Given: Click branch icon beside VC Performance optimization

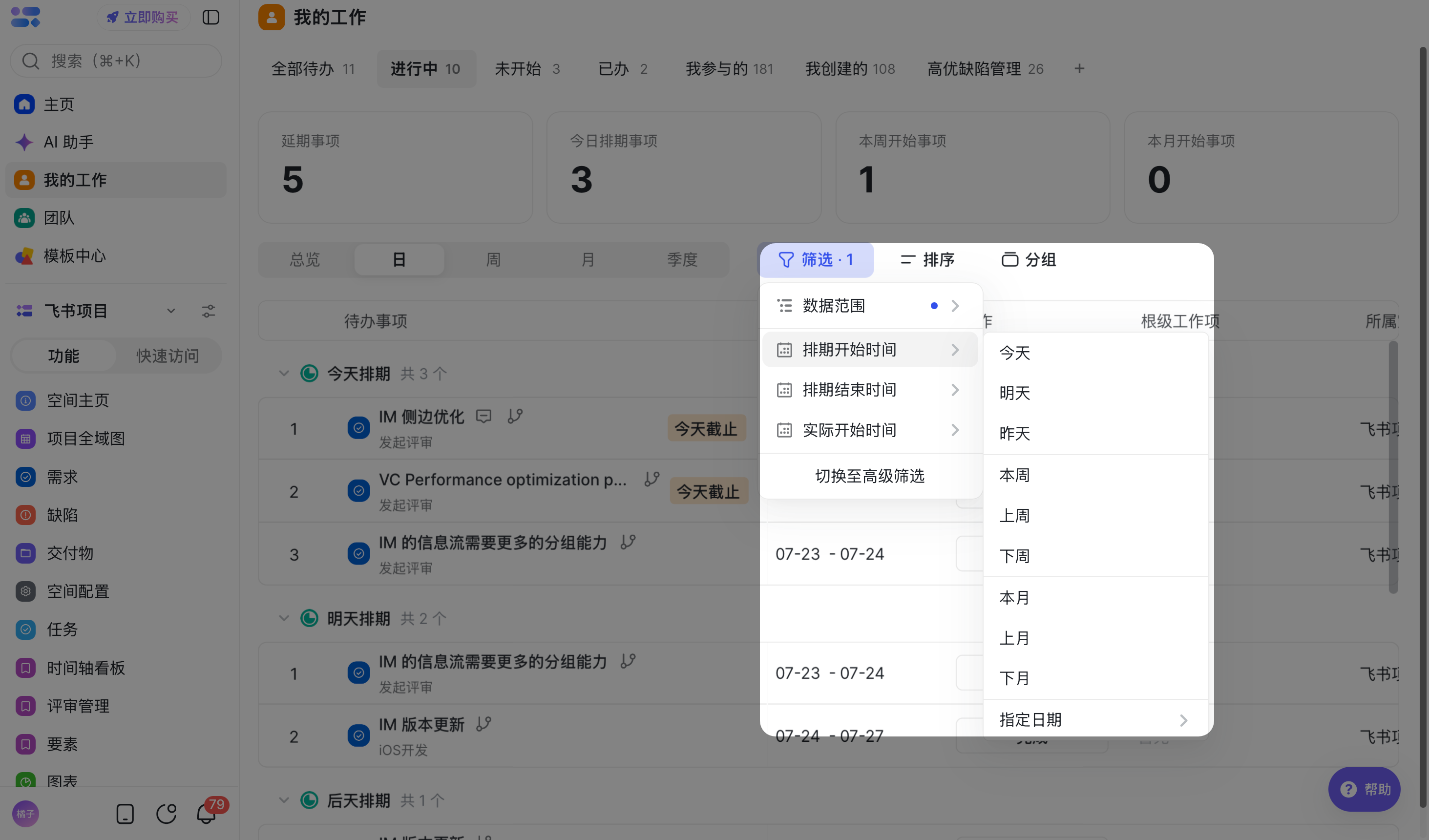Looking at the screenshot, I should coord(651,479).
